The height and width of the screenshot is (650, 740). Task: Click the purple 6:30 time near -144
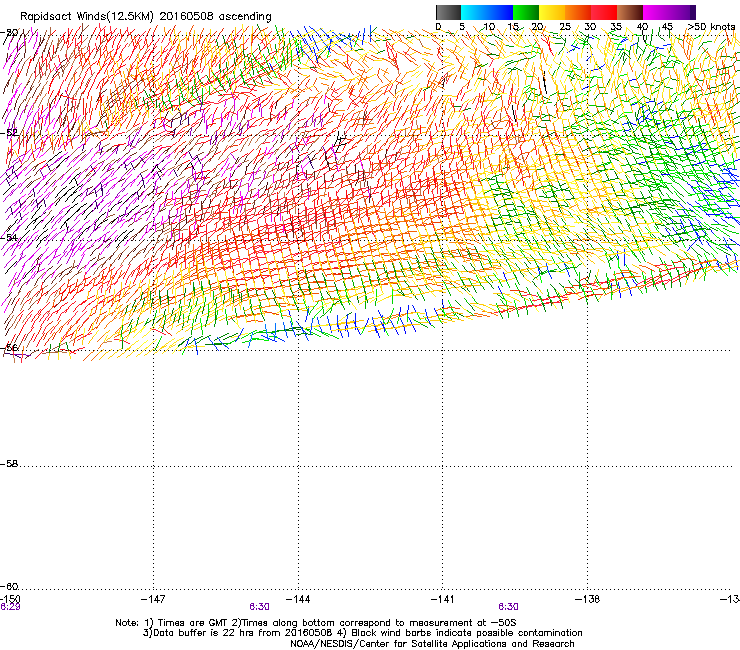(260, 607)
